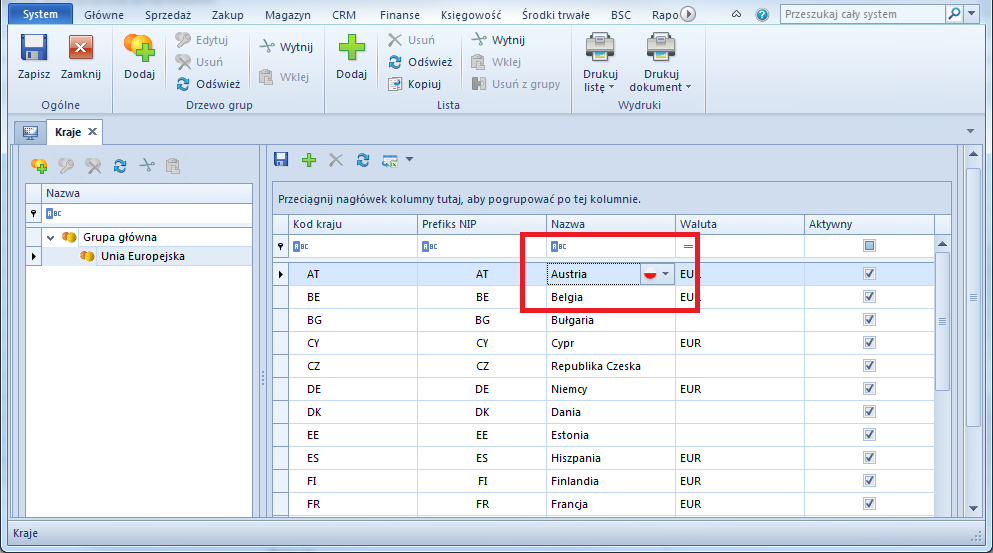
Task: Uncheck Aktywny for Belgia row
Action: [870, 296]
